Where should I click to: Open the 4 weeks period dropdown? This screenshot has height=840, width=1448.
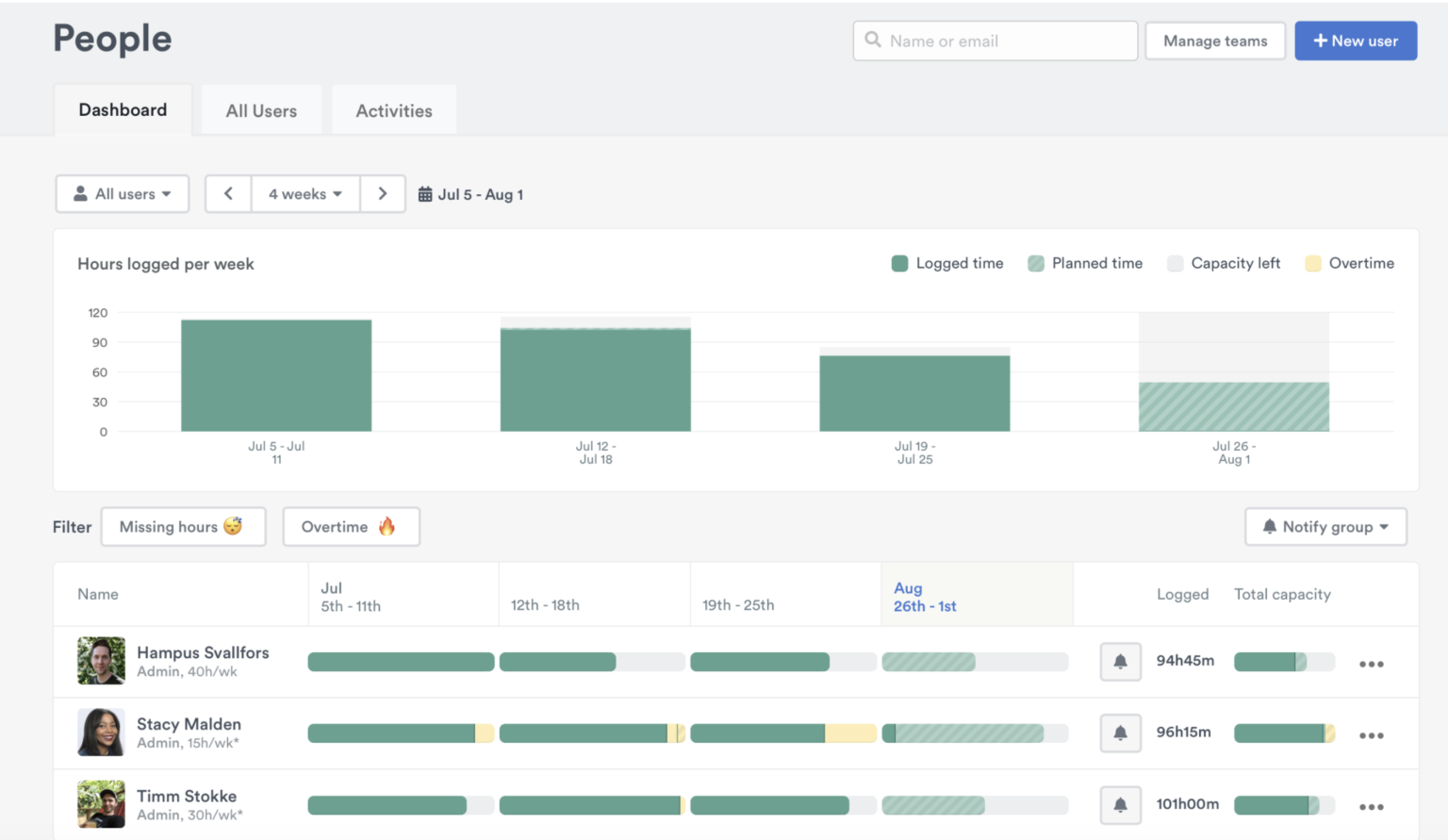tap(304, 194)
